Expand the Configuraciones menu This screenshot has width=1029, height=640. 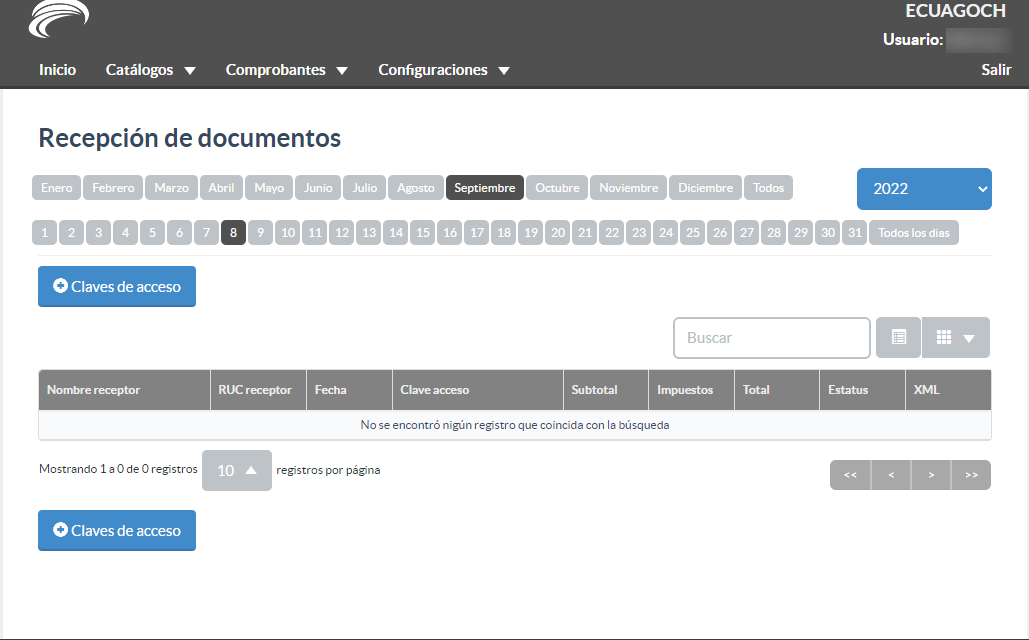tap(443, 70)
